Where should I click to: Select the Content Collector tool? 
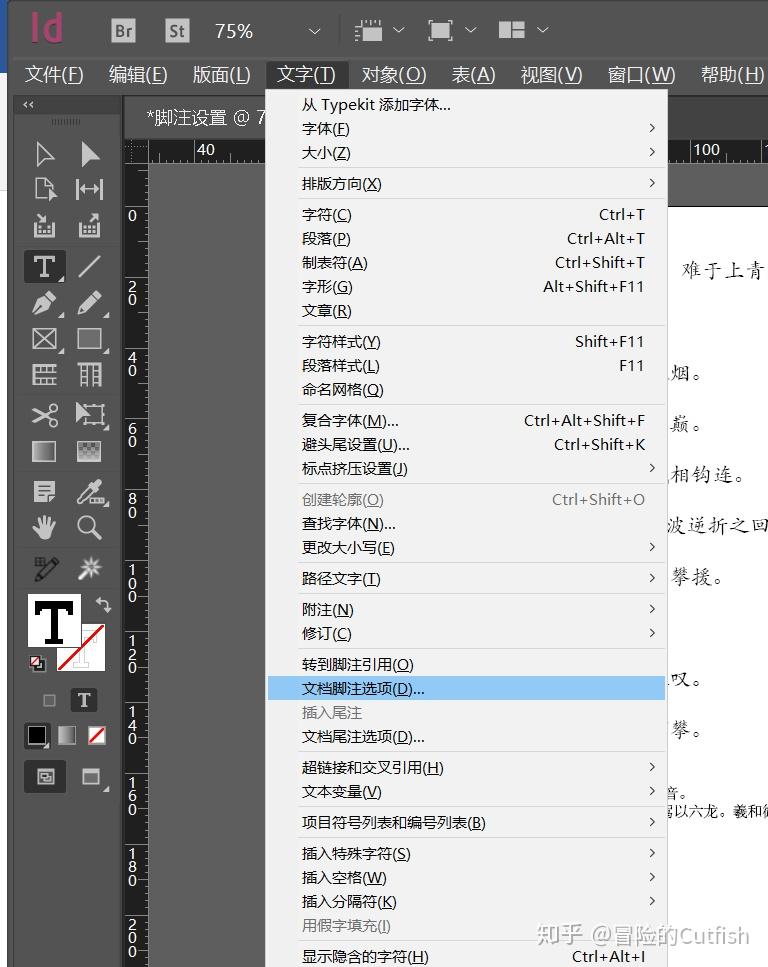tap(44, 226)
